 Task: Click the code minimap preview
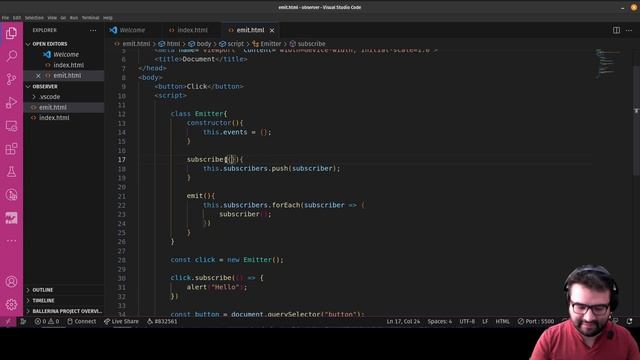click(x=607, y=63)
